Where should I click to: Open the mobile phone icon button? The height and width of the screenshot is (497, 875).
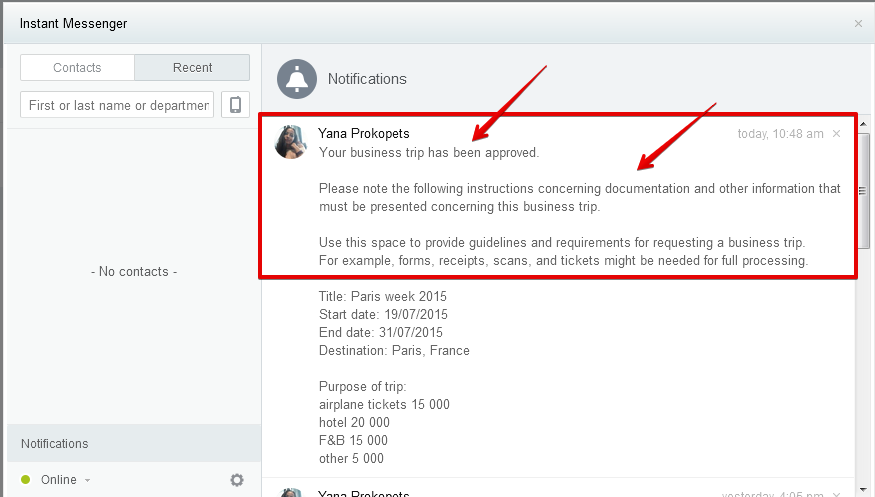point(235,105)
